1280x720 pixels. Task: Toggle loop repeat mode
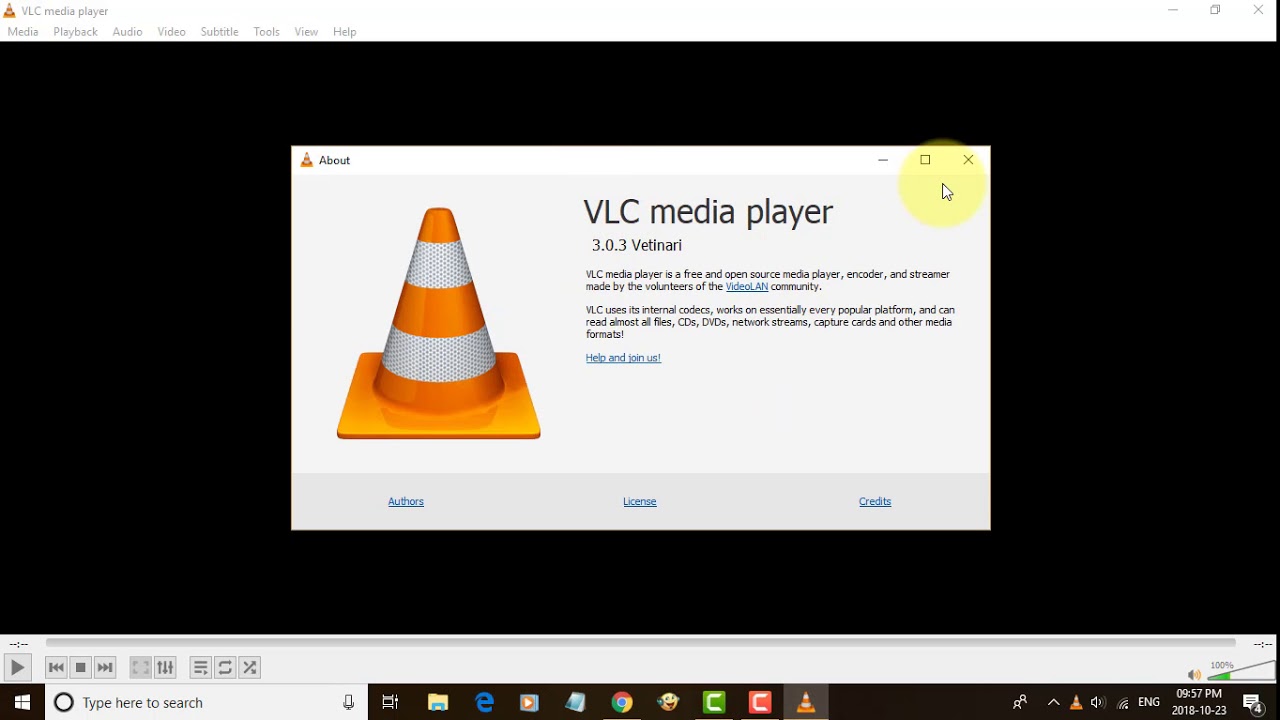pyautogui.click(x=226, y=668)
